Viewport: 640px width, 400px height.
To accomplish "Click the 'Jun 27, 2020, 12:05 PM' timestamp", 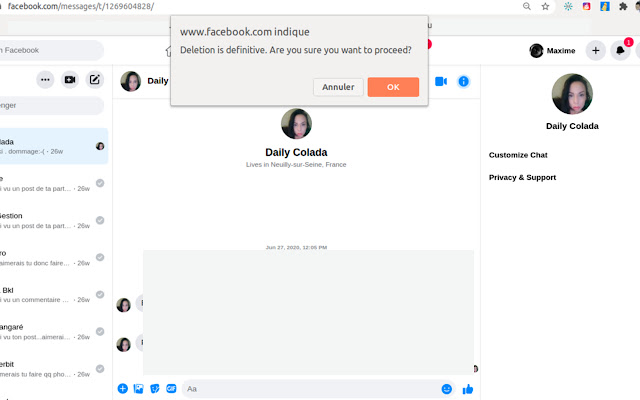I will pos(296,247).
